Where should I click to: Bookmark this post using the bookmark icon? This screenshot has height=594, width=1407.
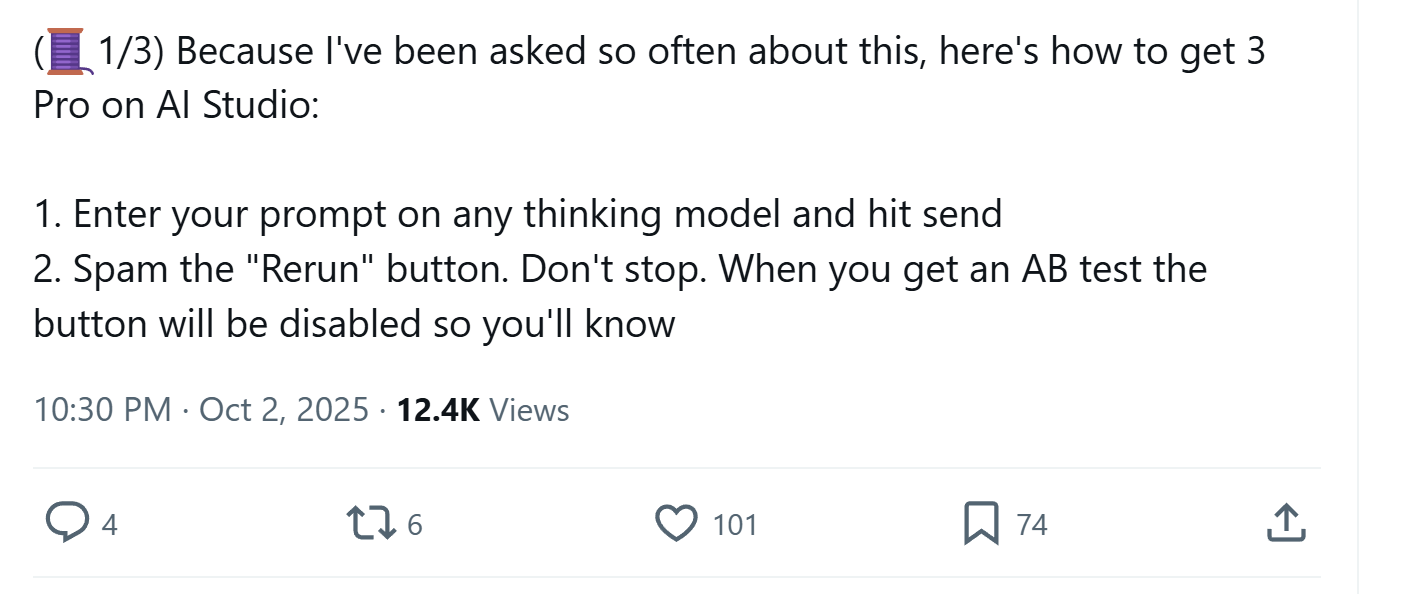coord(980,523)
